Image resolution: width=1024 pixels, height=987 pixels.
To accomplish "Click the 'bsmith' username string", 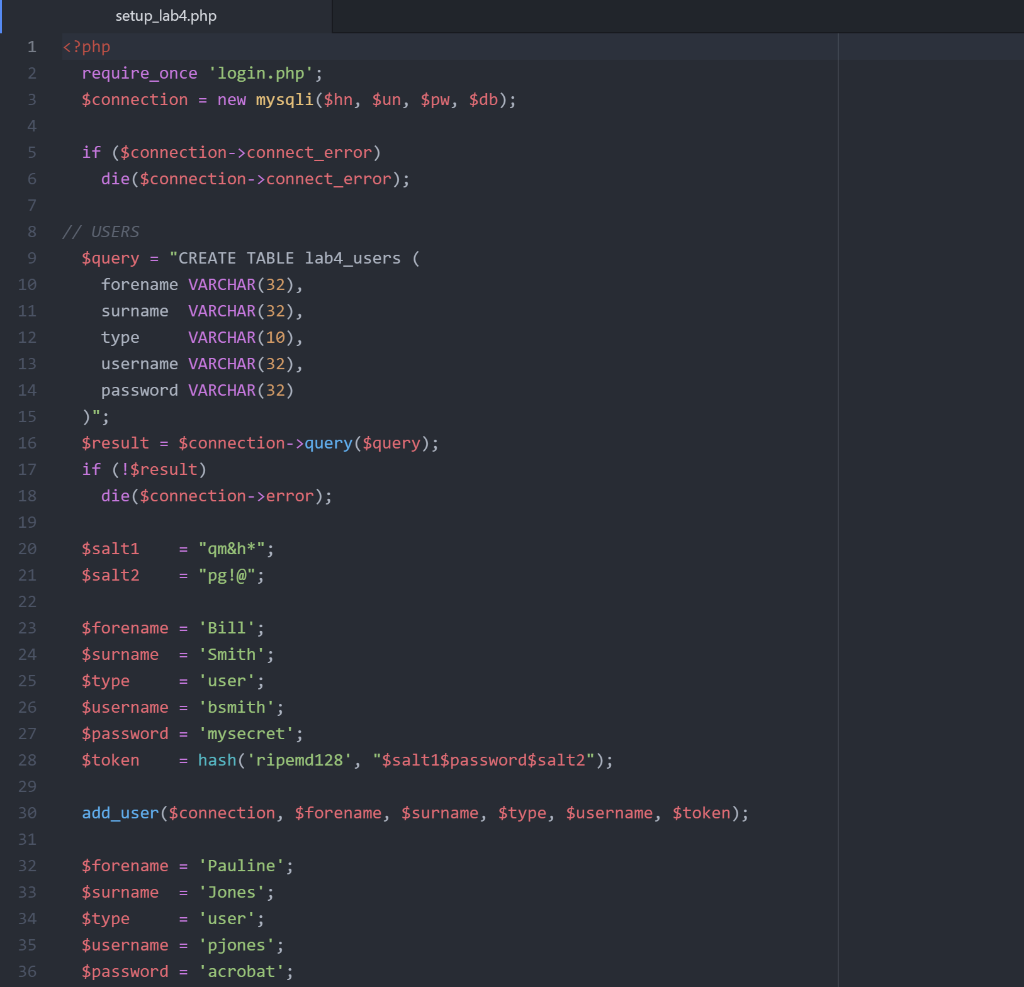I will (x=236, y=707).
